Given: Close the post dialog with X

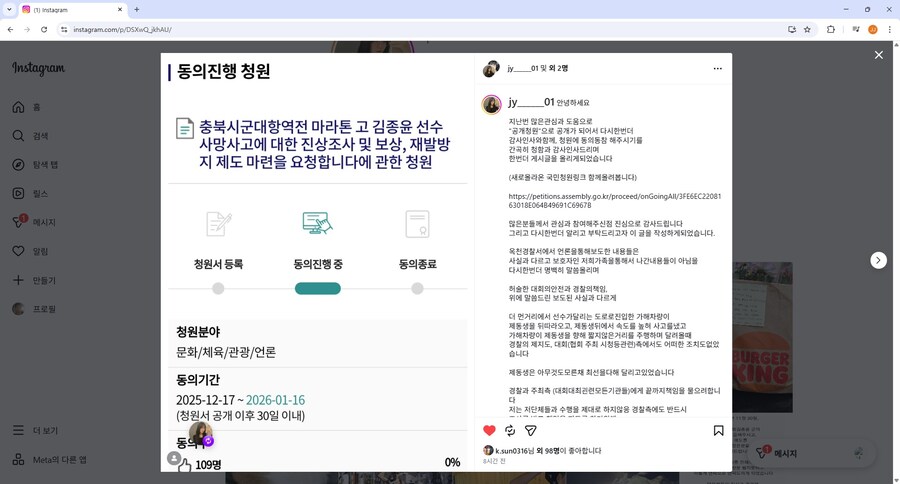Looking at the screenshot, I should pos(879,55).
